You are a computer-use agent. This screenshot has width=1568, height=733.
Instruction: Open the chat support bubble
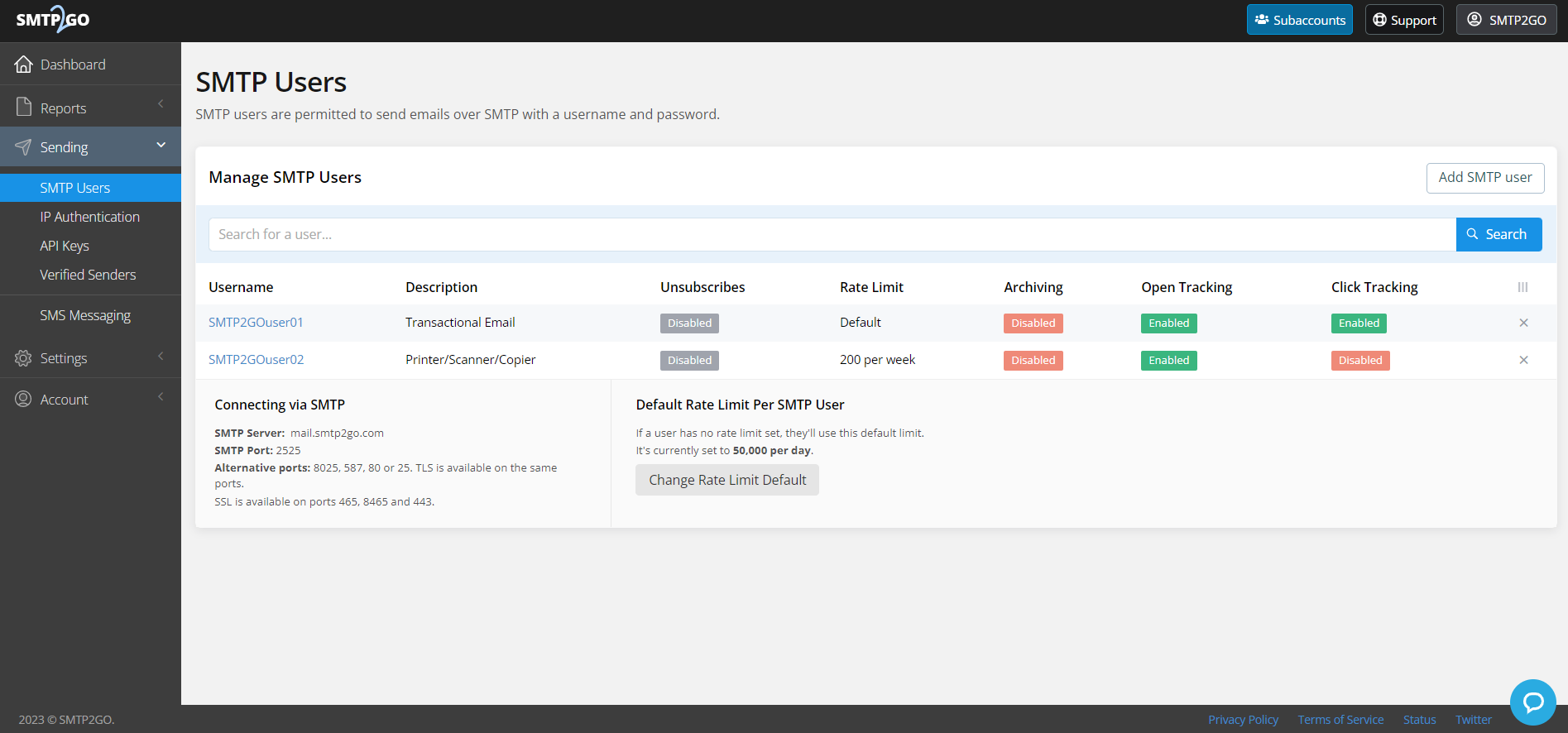click(x=1533, y=702)
